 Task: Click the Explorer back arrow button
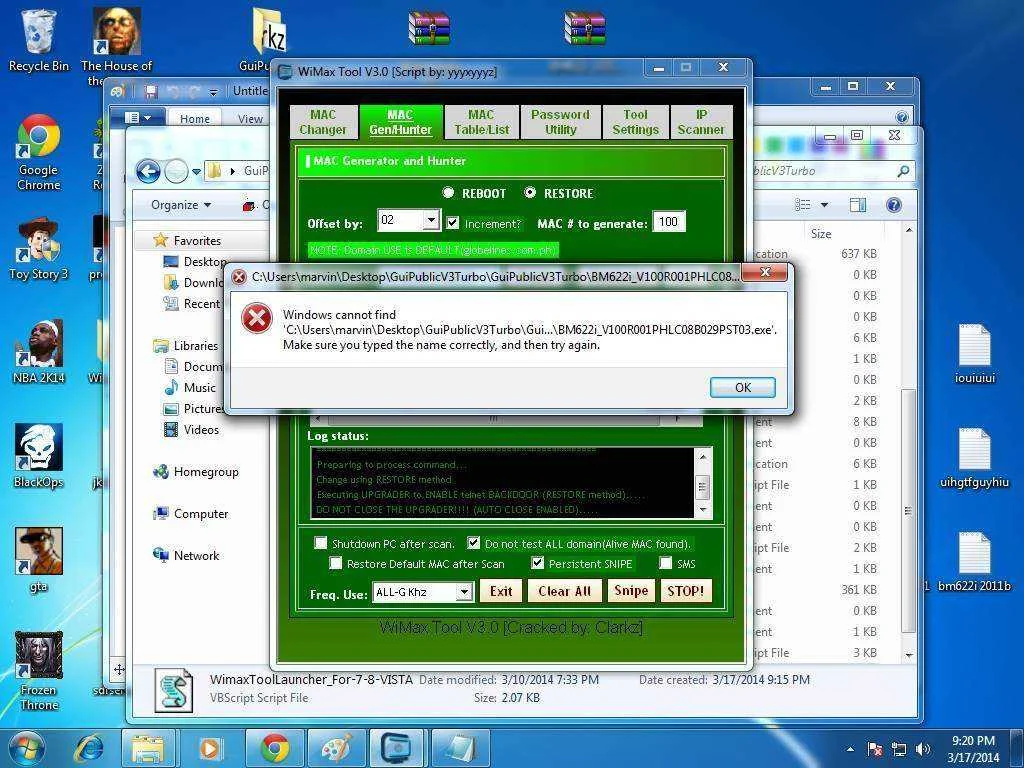point(148,171)
